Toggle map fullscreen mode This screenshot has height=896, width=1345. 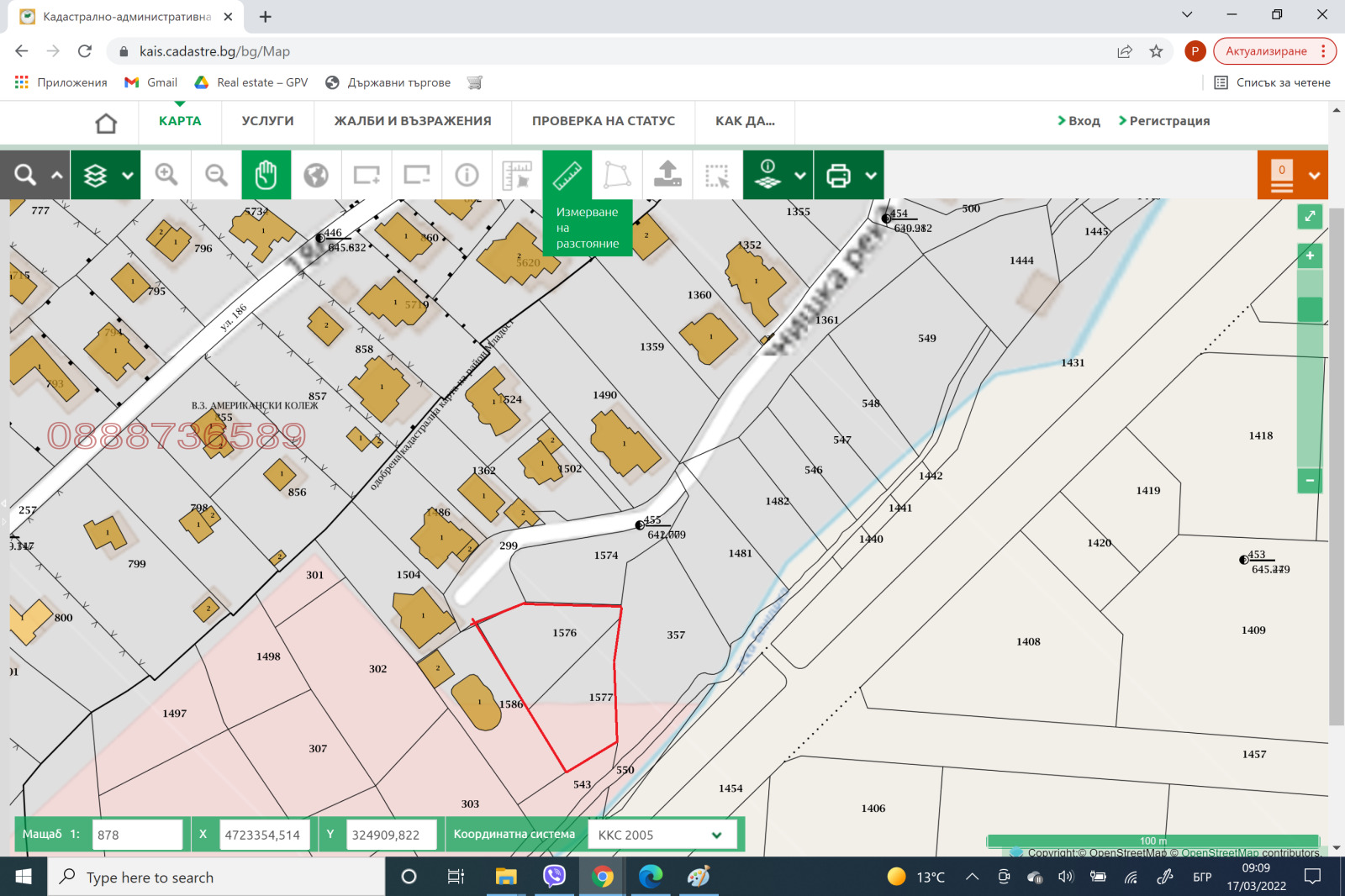1310,216
